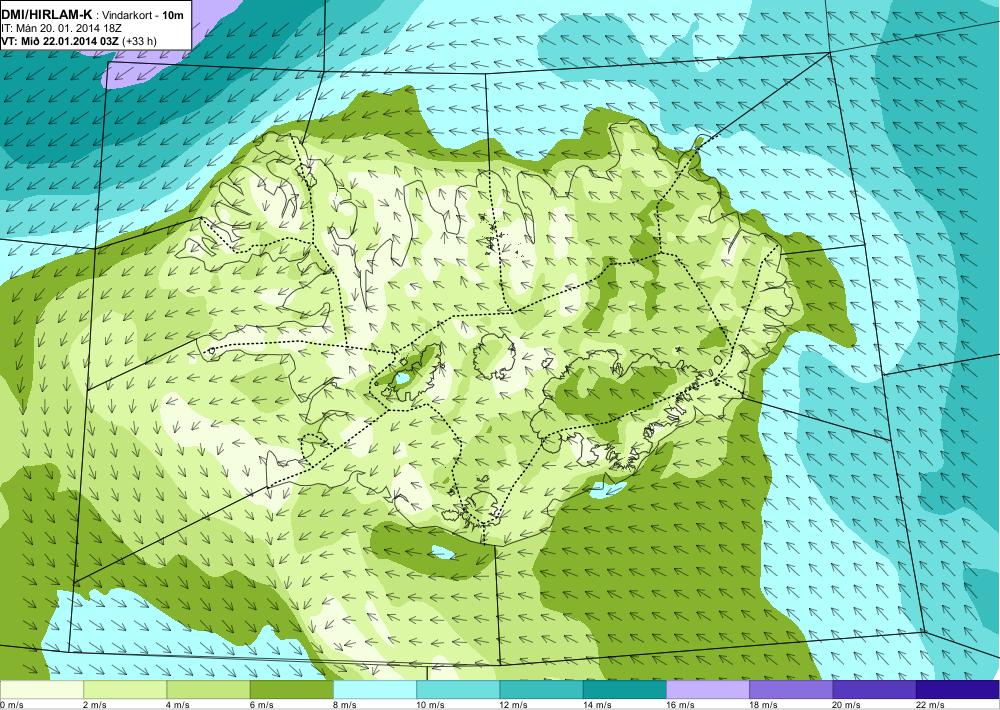The width and height of the screenshot is (1000, 710).
Task: Select the "8 m/s" legend label
Action: click(x=345, y=705)
